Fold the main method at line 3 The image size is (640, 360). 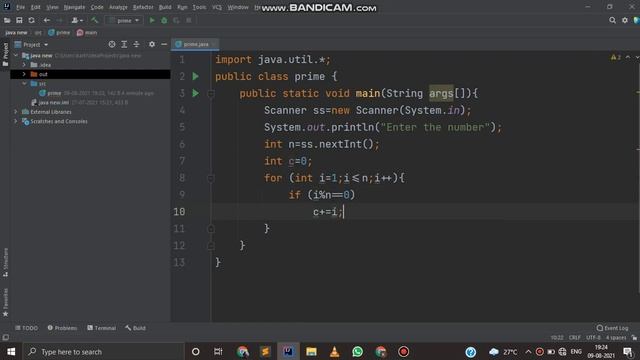pyautogui.click(x=211, y=94)
